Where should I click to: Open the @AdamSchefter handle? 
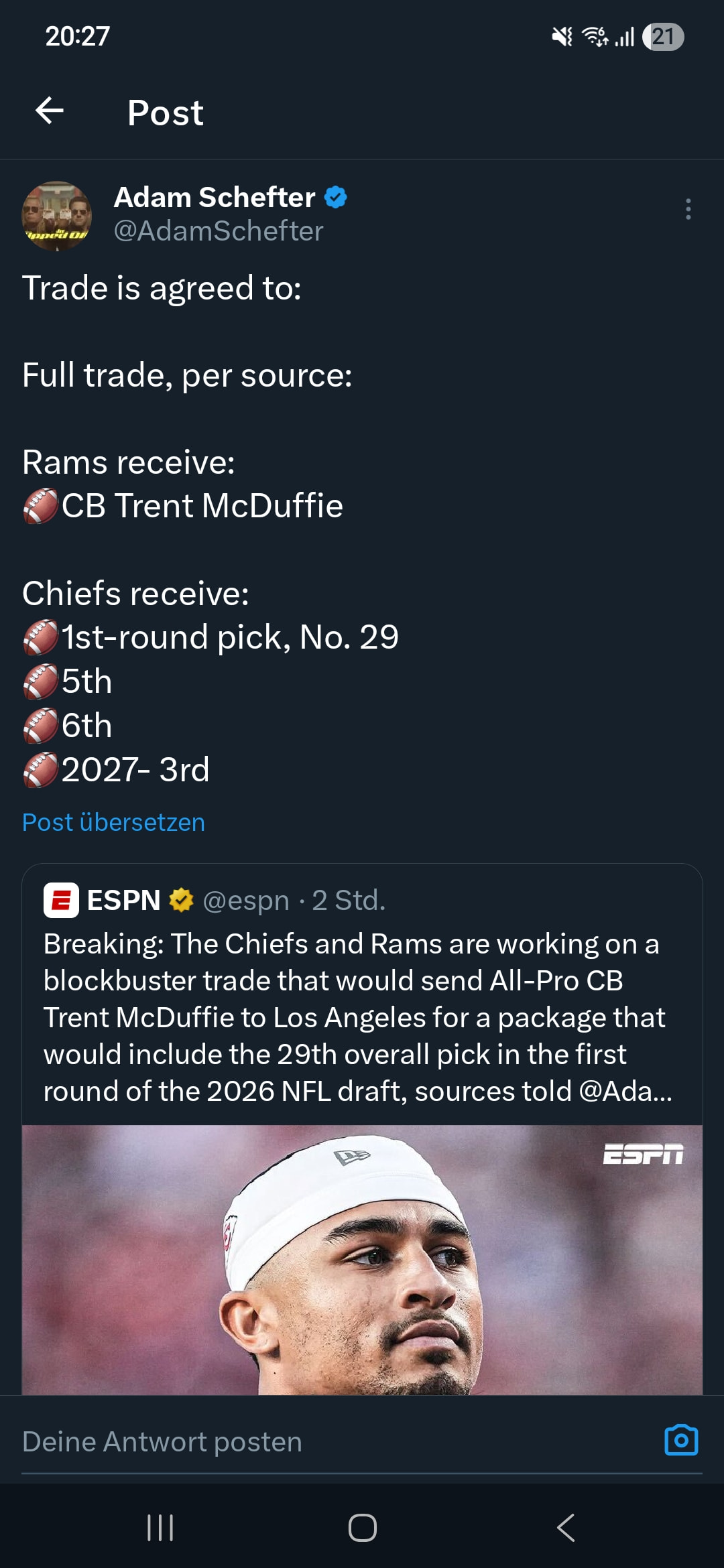(219, 231)
